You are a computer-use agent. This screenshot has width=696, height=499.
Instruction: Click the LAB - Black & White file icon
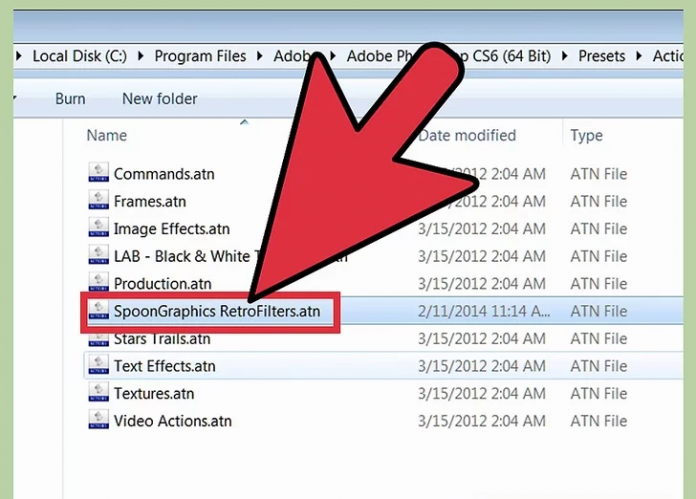pyautogui.click(x=98, y=256)
